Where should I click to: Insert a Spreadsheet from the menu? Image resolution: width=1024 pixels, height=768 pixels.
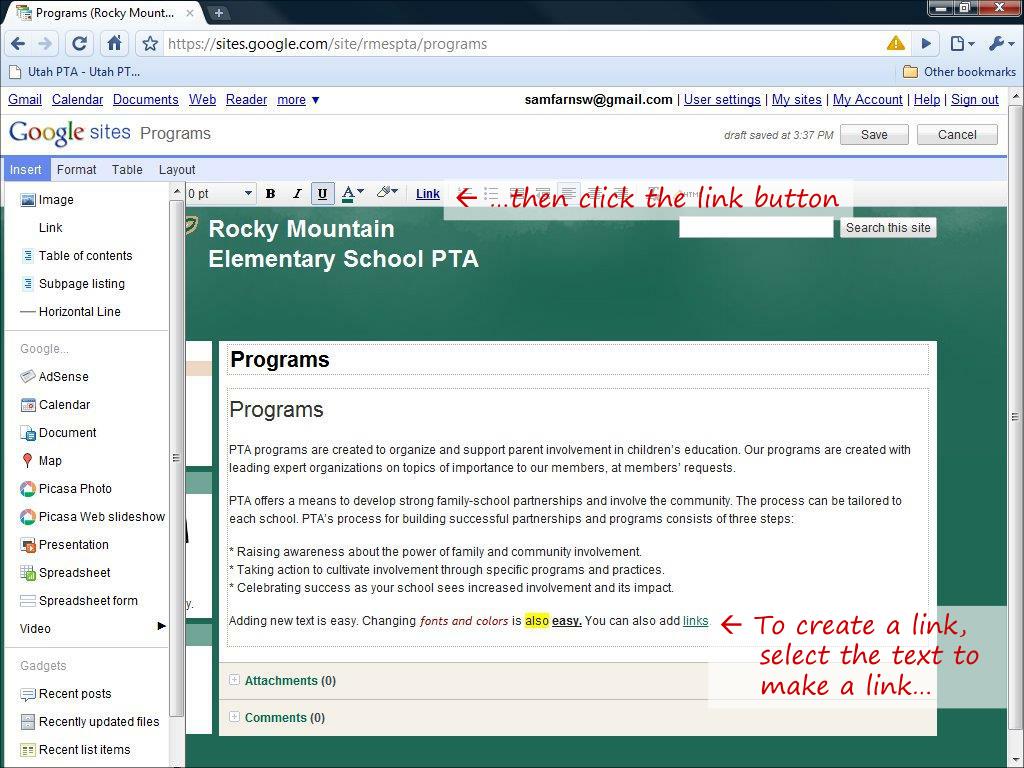point(65,573)
